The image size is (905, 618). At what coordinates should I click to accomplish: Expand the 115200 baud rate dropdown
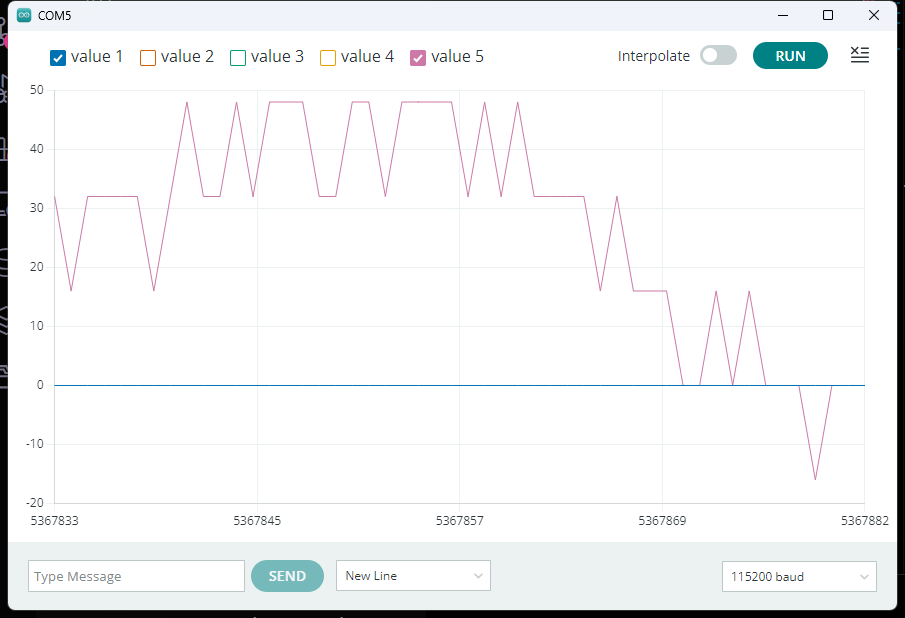(x=799, y=576)
